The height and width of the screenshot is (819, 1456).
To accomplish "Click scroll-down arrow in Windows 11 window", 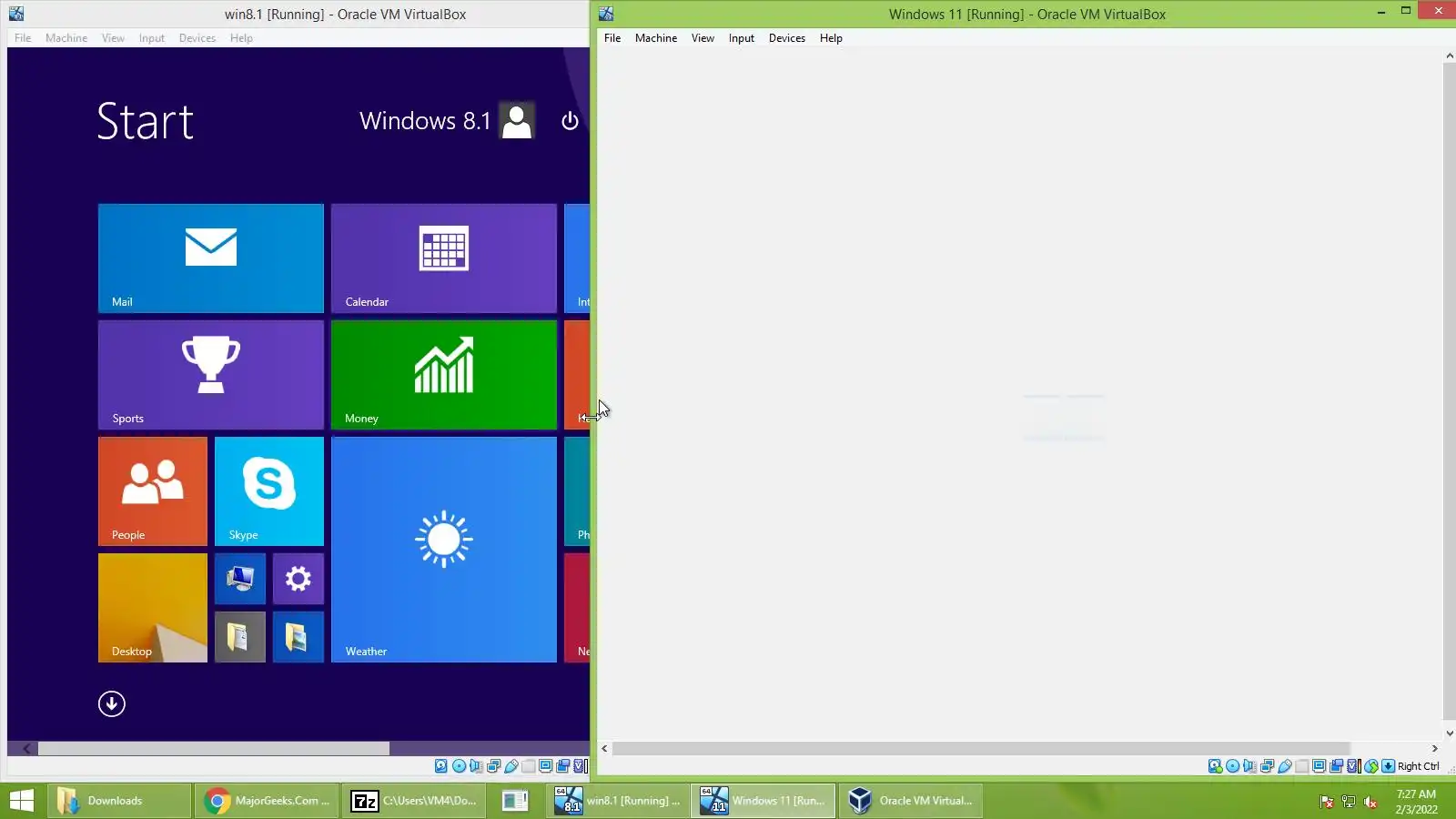I will tap(1450, 733).
